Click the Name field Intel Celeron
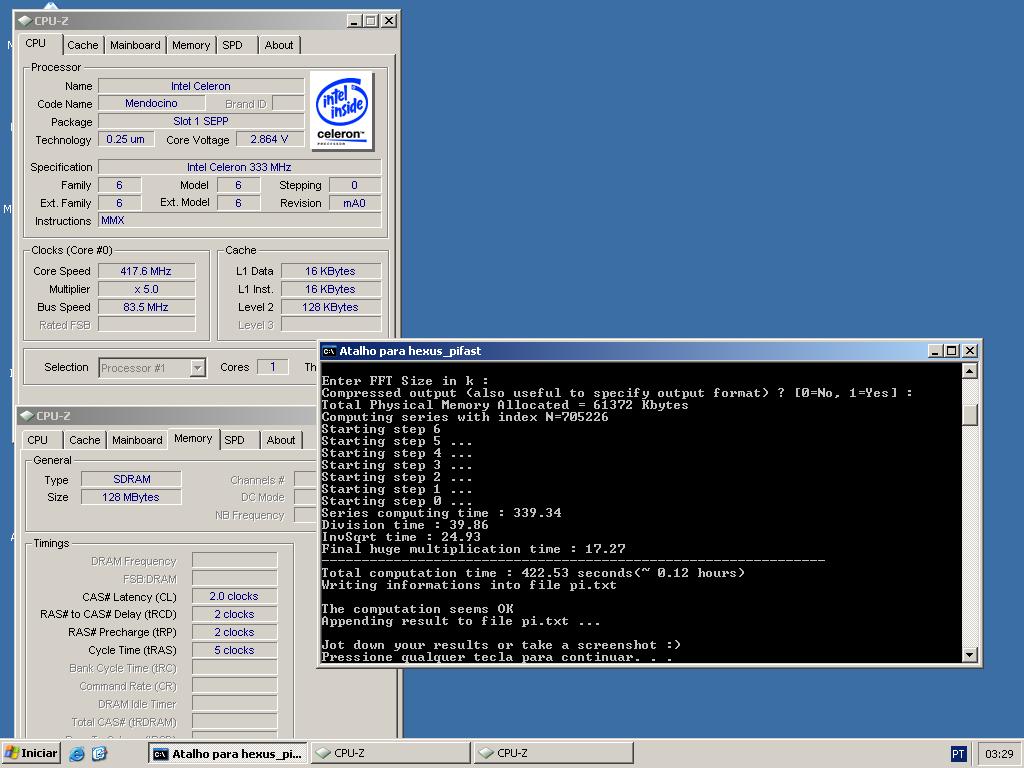Image resolution: width=1024 pixels, height=768 pixels. [x=201, y=86]
